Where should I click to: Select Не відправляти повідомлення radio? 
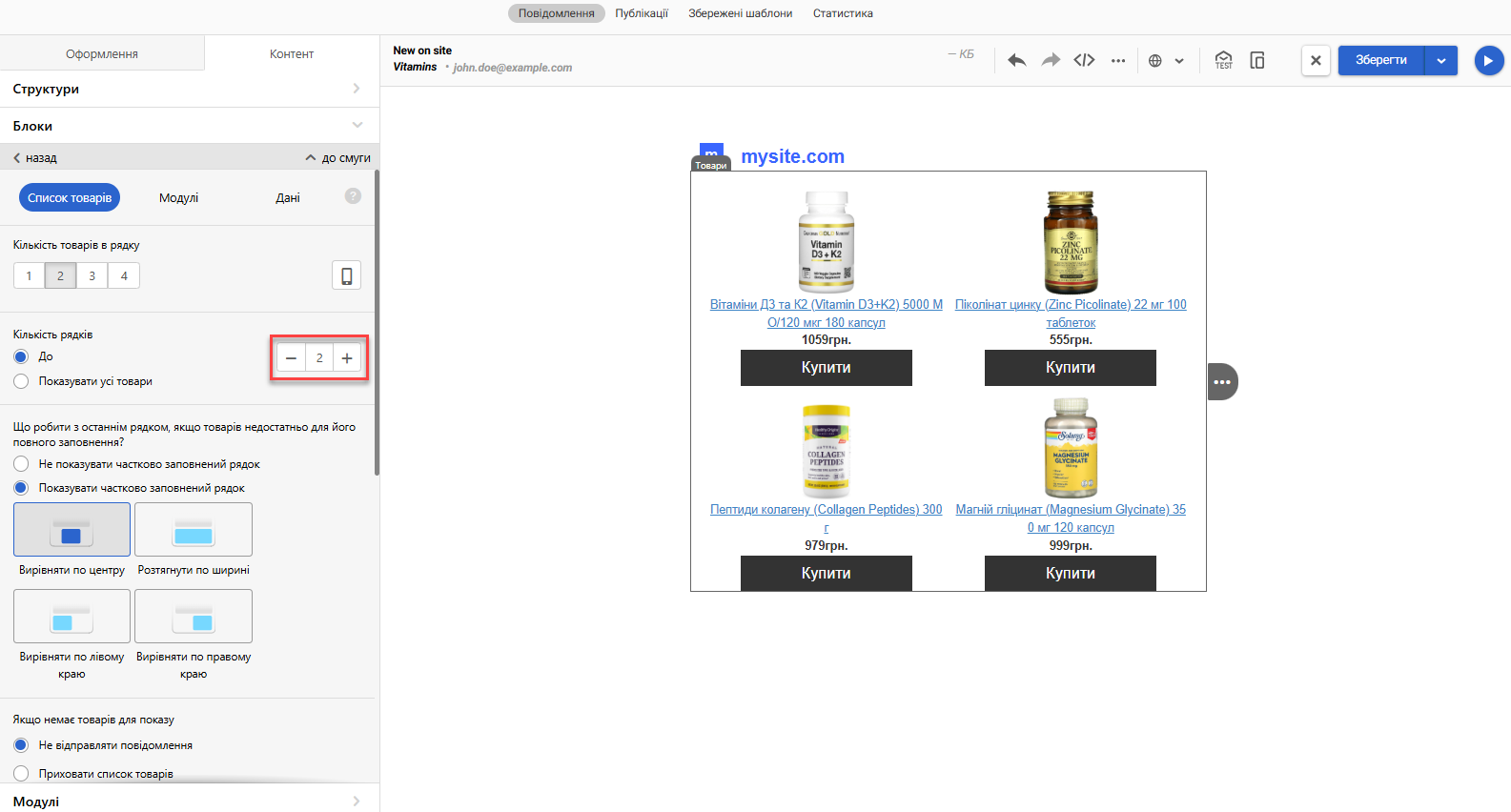coord(21,745)
